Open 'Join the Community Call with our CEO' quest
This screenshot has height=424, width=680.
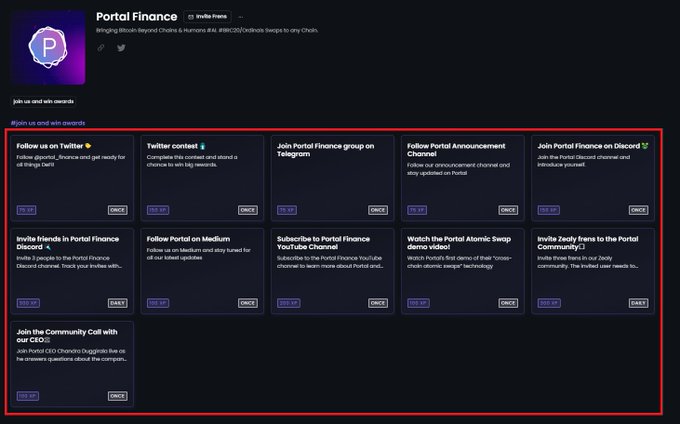tap(72, 364)
